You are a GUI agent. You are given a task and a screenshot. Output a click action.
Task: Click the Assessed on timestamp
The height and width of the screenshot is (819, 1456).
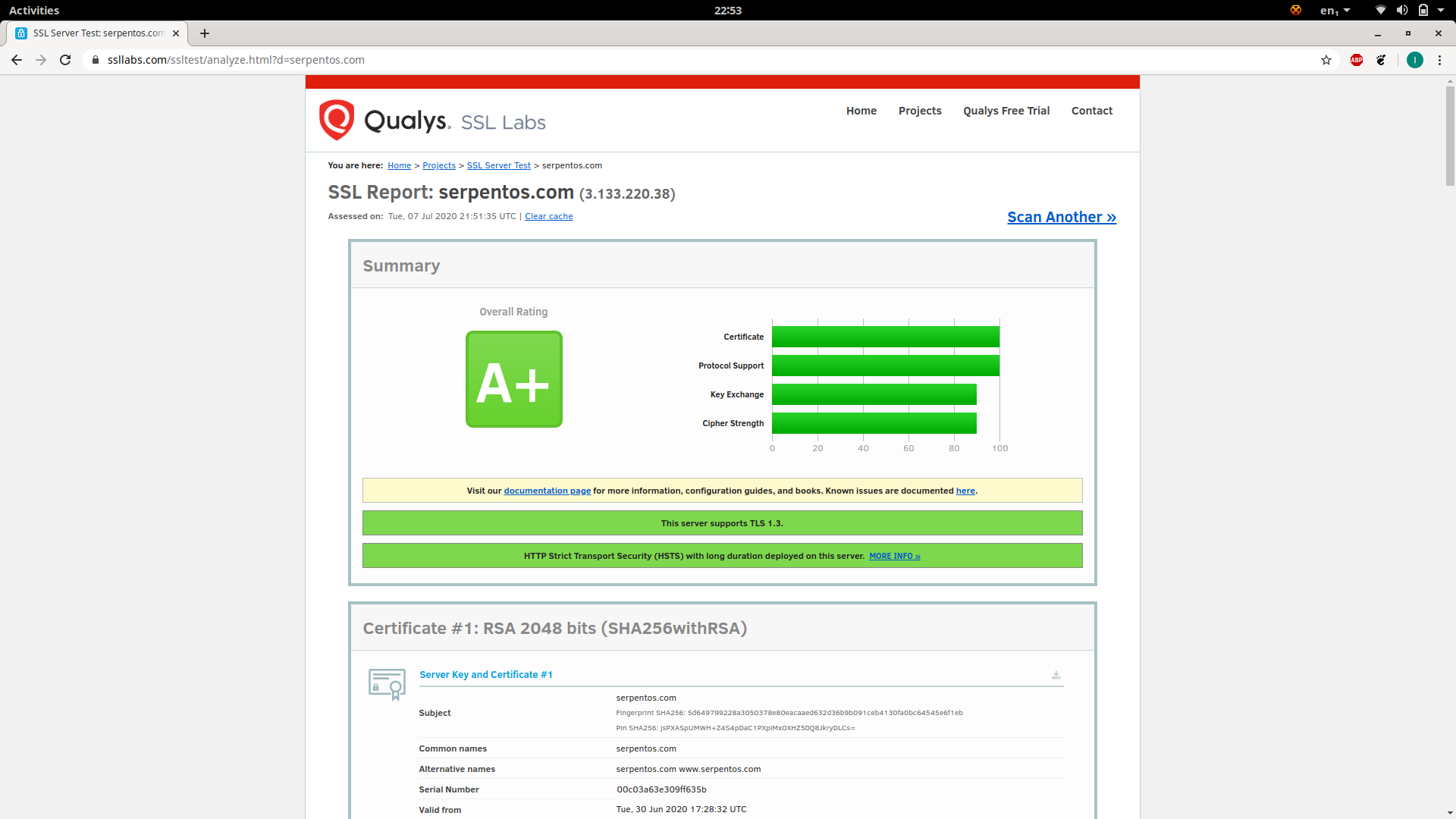(x=452, y=216)
